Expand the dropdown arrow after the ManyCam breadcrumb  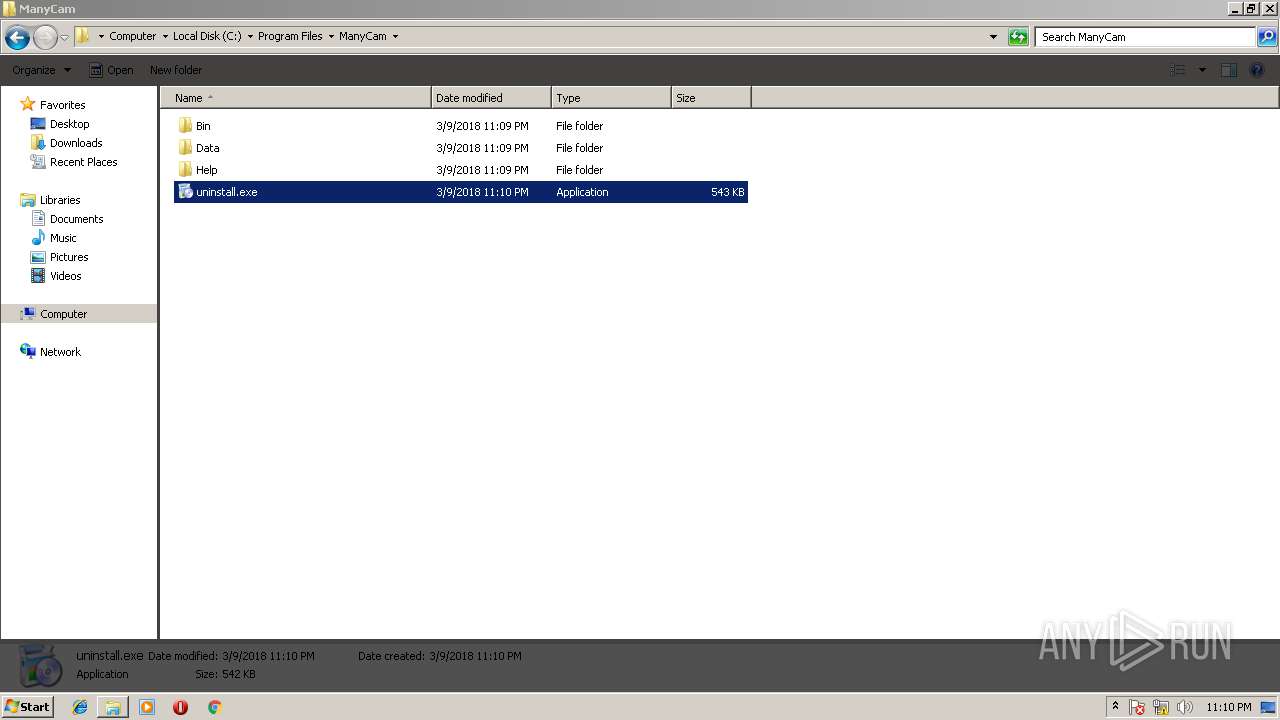click(395, 37)
